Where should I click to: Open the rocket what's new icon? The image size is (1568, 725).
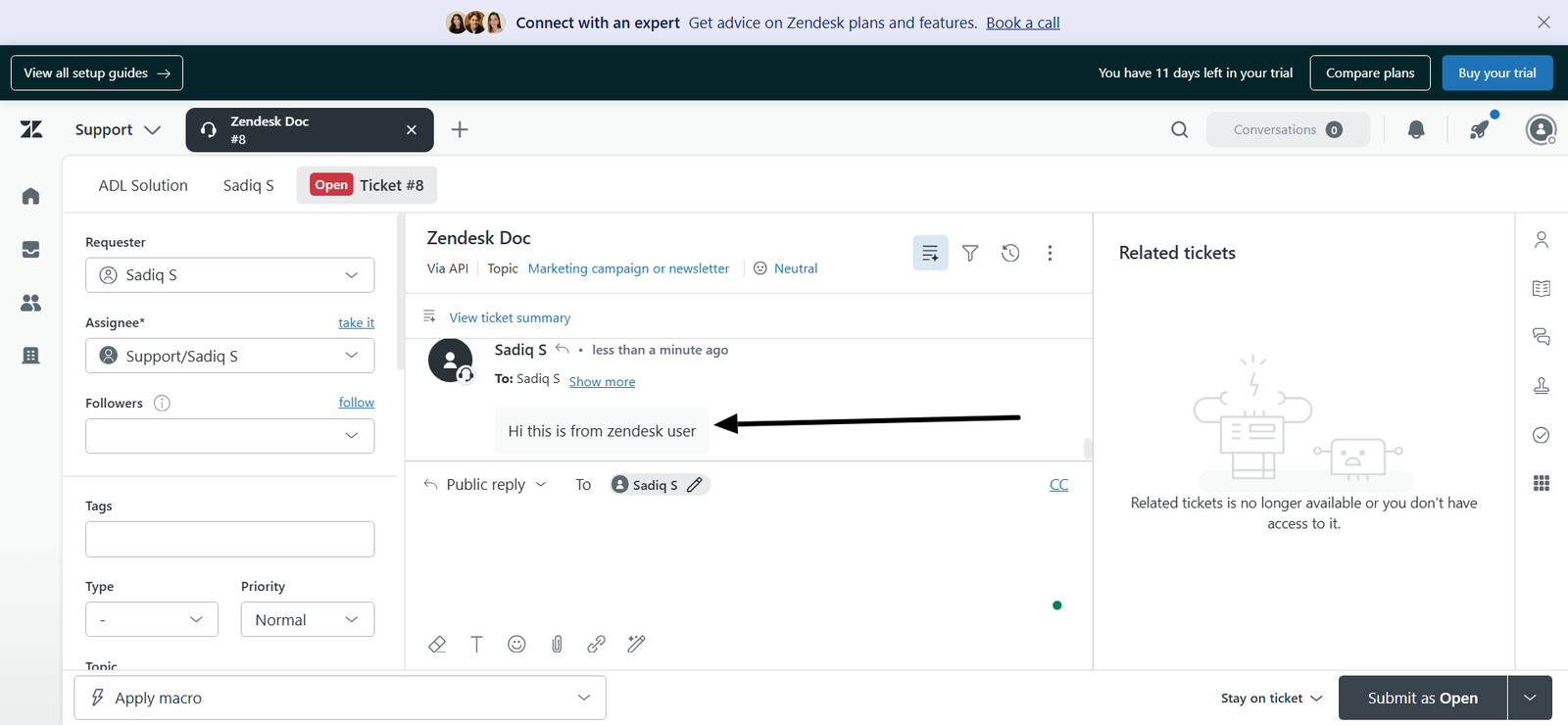coord(1481,129)
